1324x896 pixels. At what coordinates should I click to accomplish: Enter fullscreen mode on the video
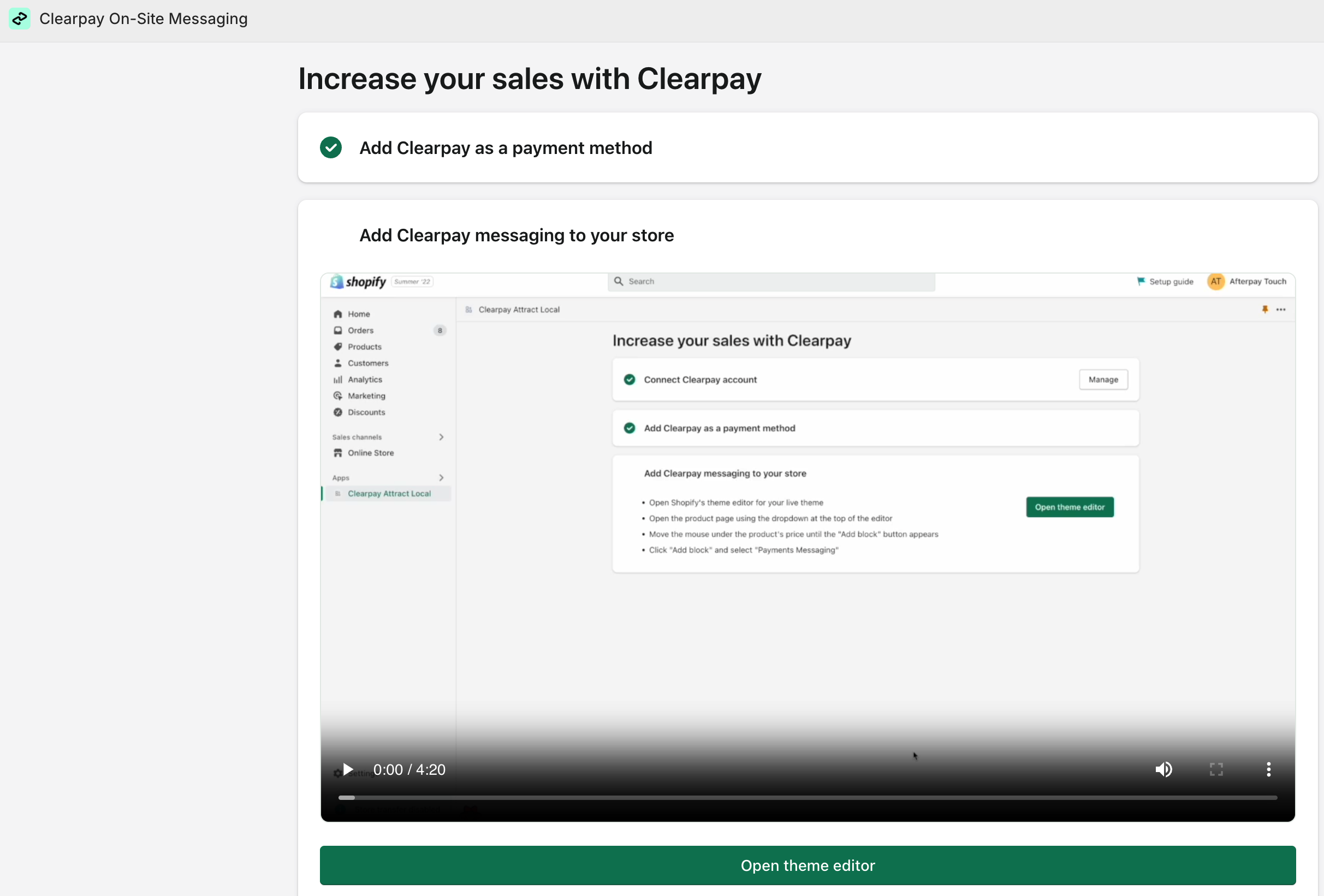1216,769
